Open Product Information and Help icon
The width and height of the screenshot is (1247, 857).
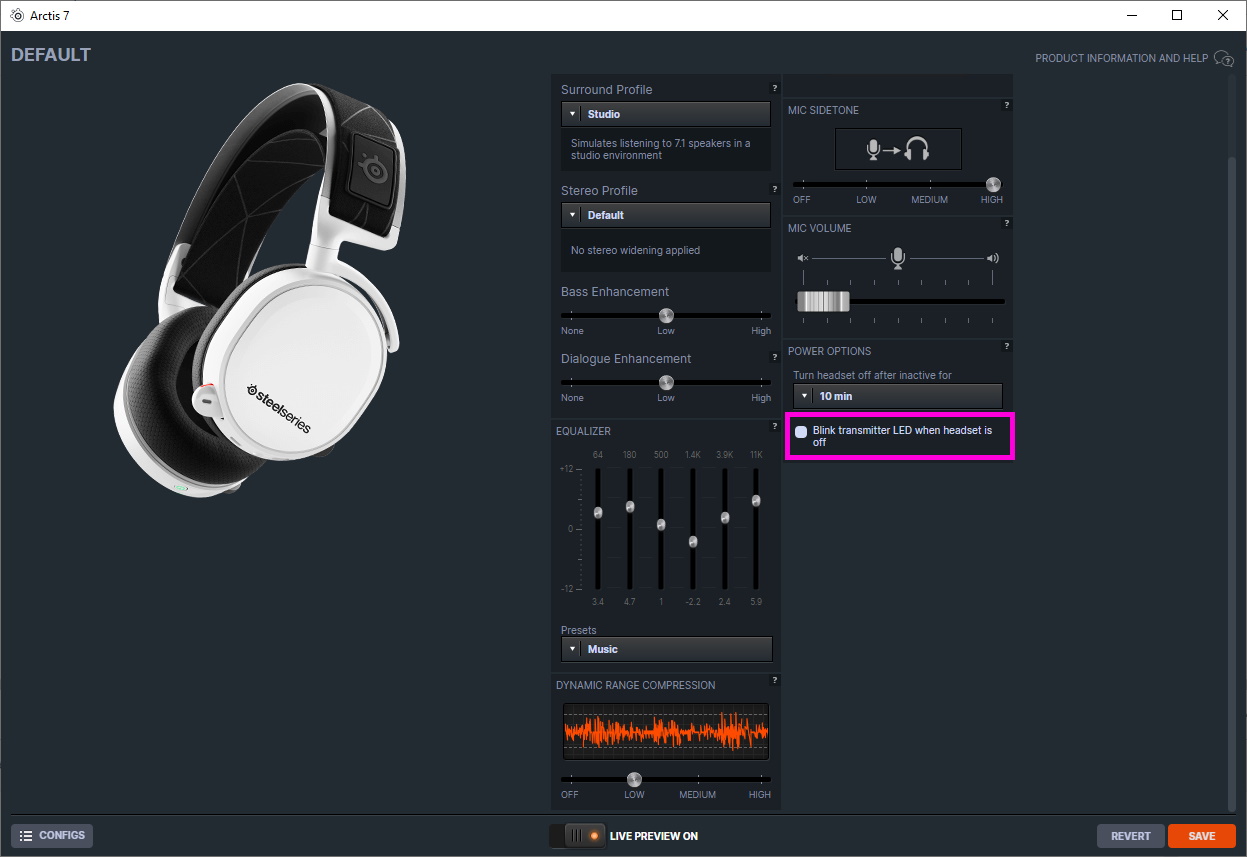(x=1223, y=58)
